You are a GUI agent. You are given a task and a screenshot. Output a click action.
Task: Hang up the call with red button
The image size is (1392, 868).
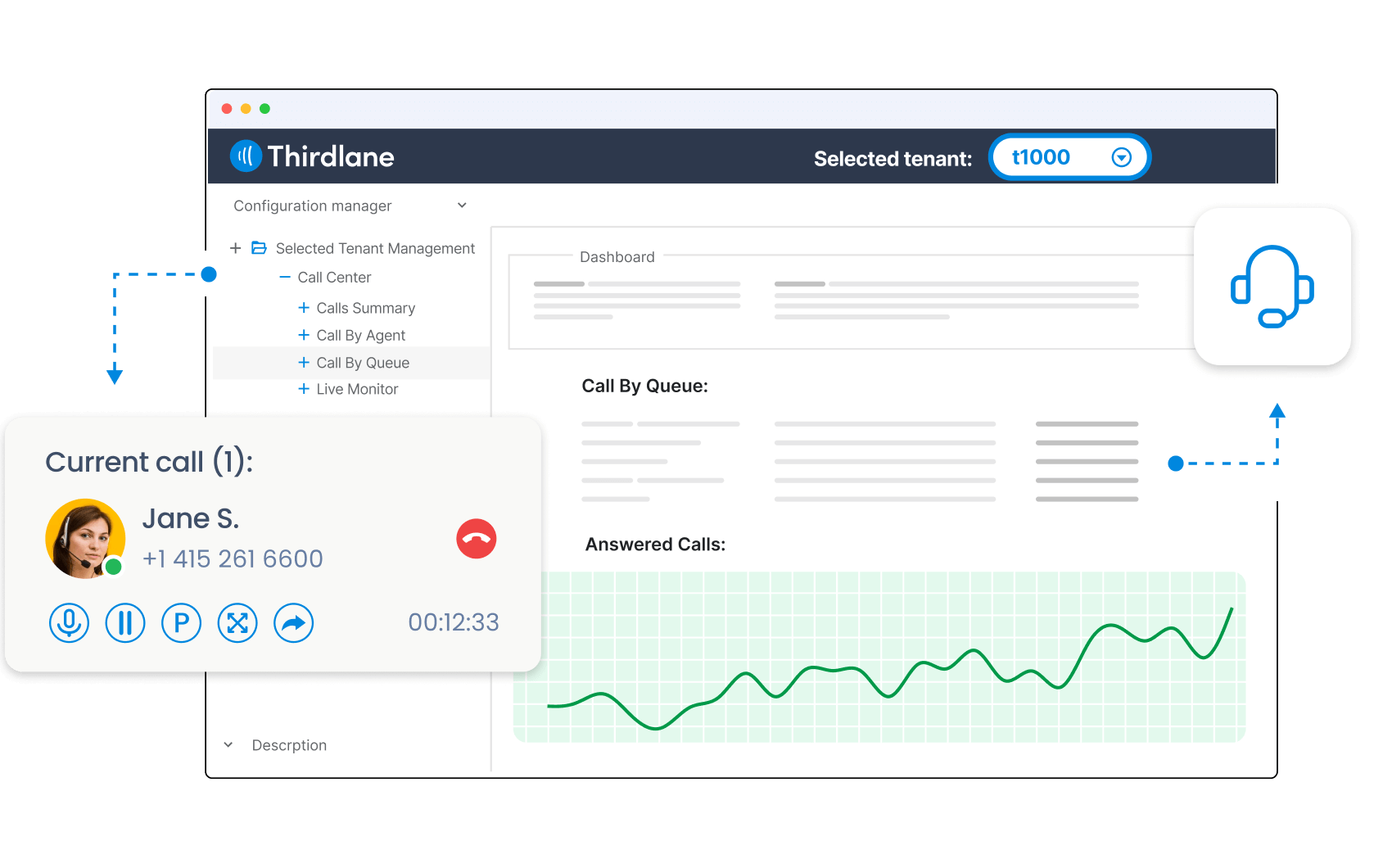477,539
